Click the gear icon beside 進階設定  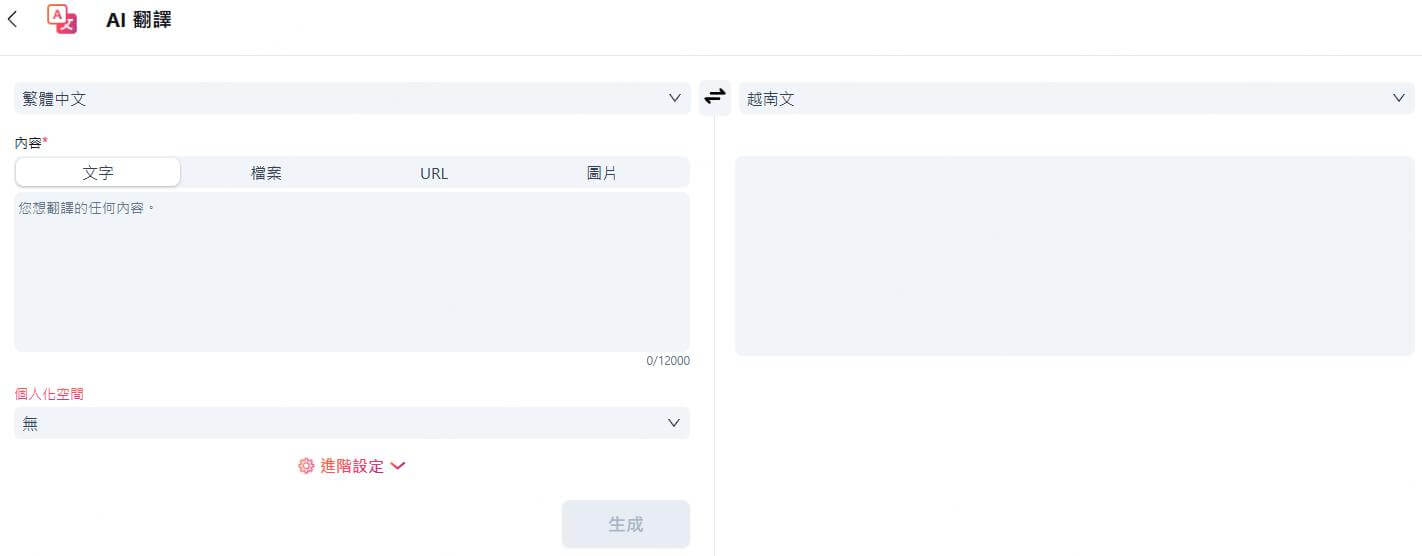[x=306, y=466]
